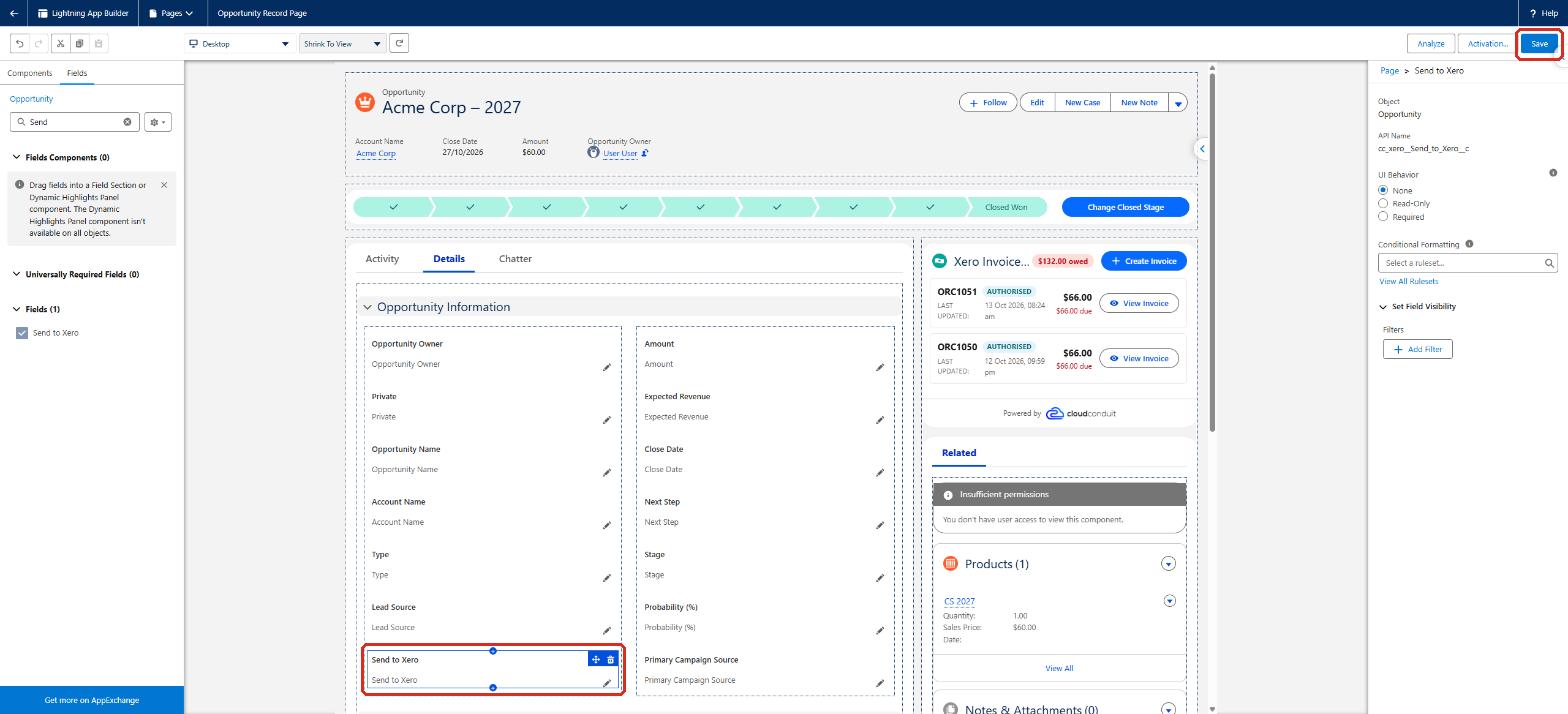Click pencil icon for Amount field
The height and width of the screenshot is (714, 1568).
[880, 368]
